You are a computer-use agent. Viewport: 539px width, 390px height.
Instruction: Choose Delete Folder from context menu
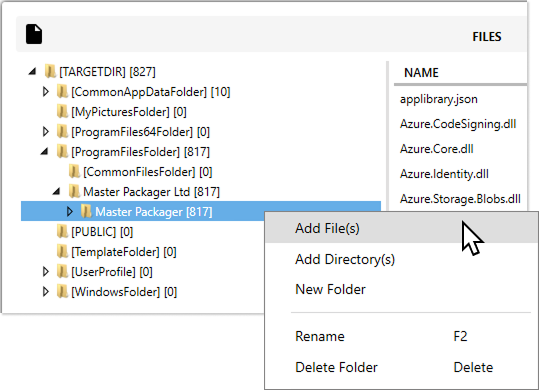pyautogui.click(x=401, y=367)
